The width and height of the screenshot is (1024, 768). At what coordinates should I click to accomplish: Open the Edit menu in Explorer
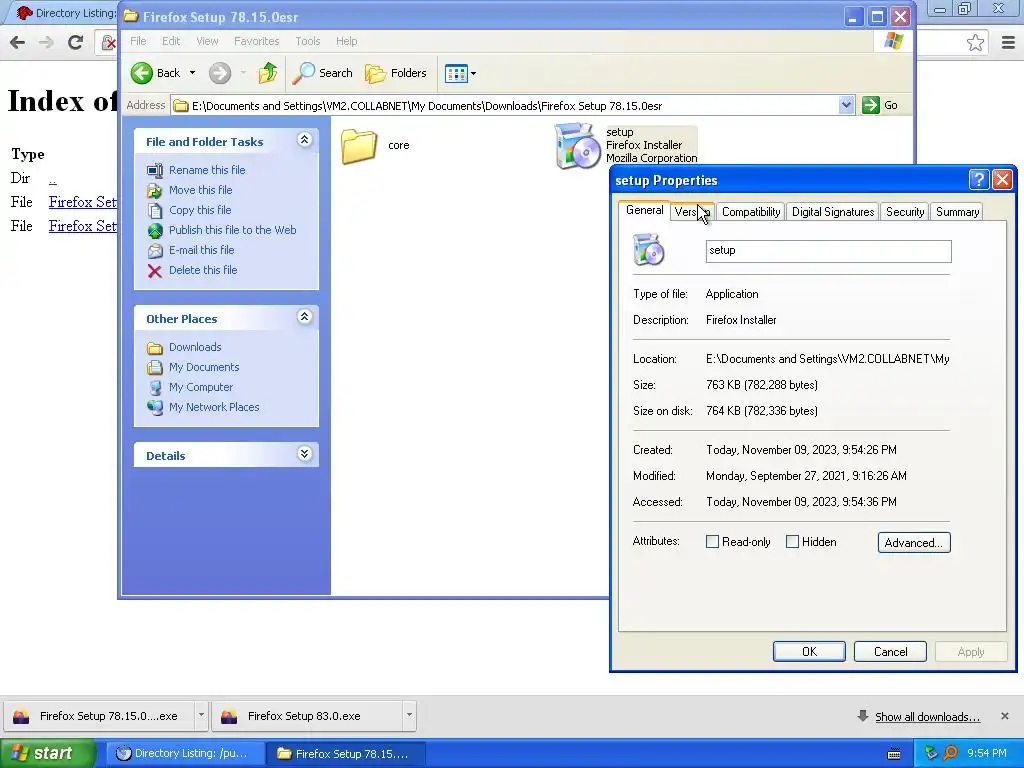[171, 41]
